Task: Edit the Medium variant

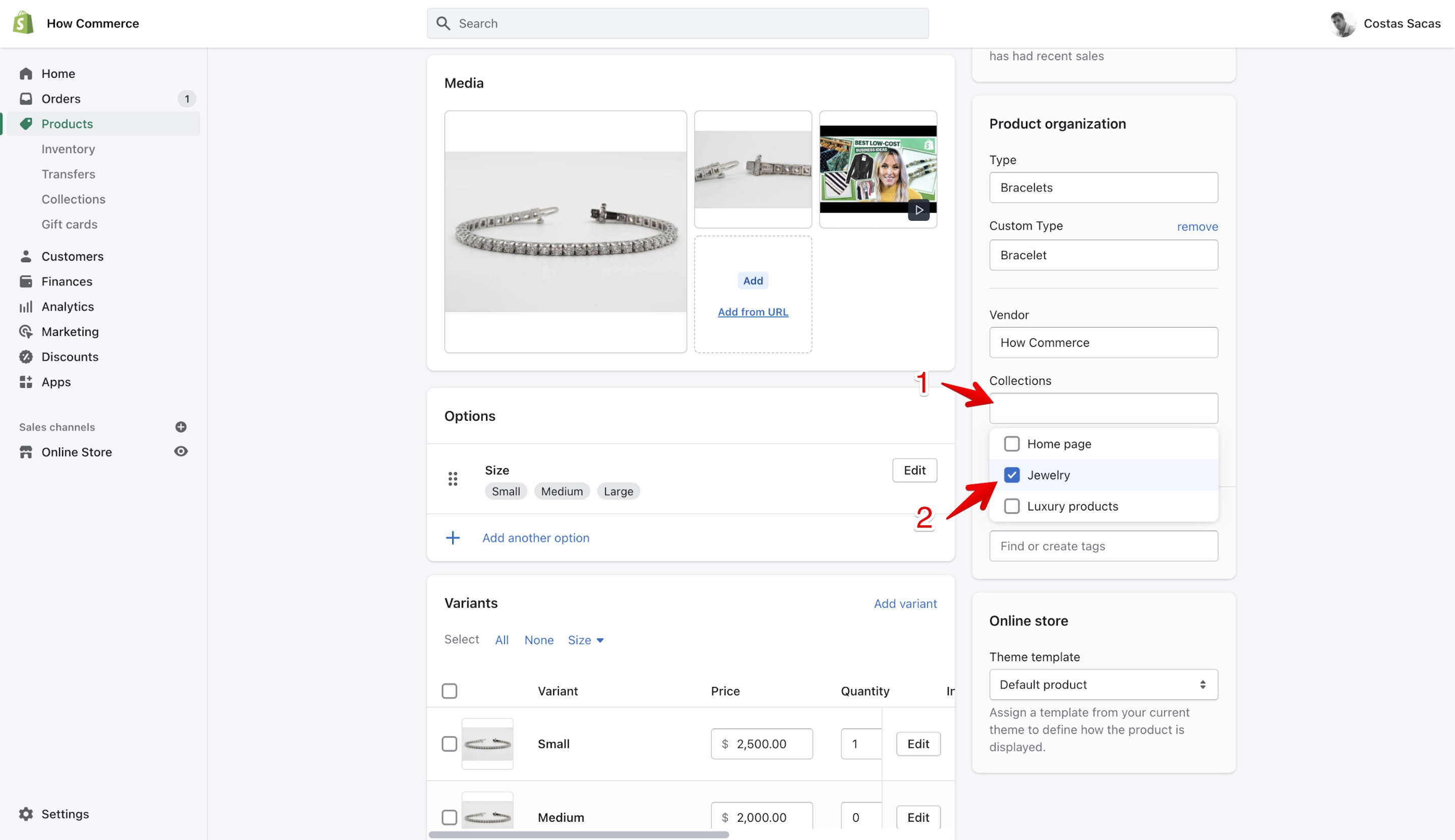Action: 918,817
